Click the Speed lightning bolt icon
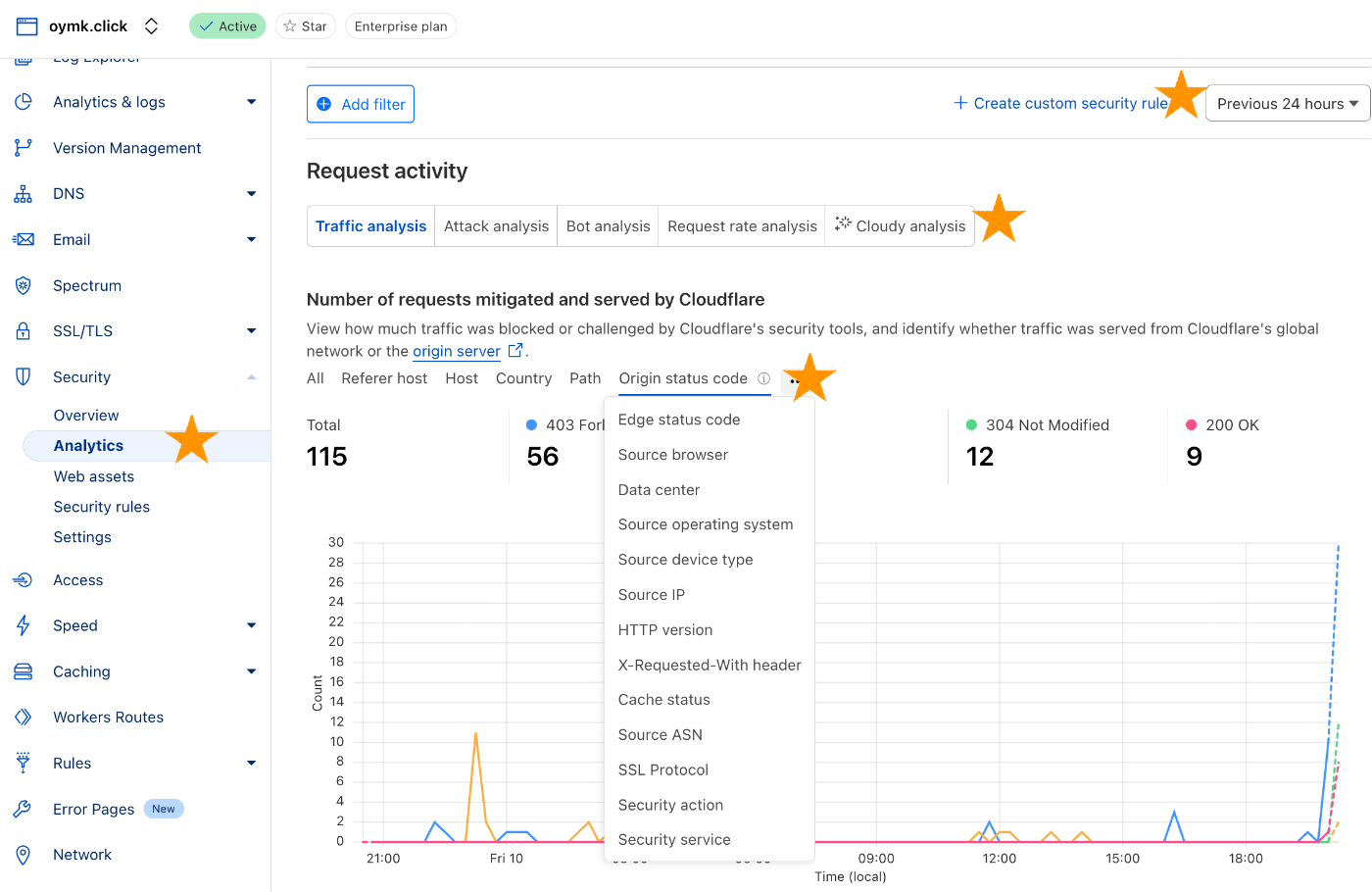The width and height of the screenshot is (1372, 892). pos(24,625)
